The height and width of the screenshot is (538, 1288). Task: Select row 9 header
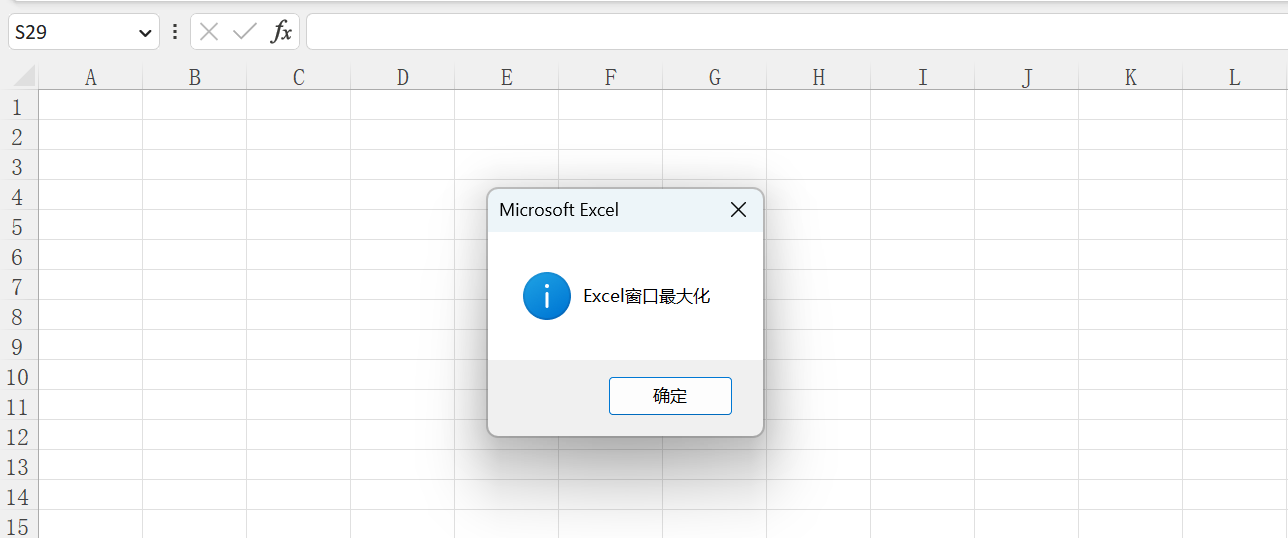pos(19,346)
